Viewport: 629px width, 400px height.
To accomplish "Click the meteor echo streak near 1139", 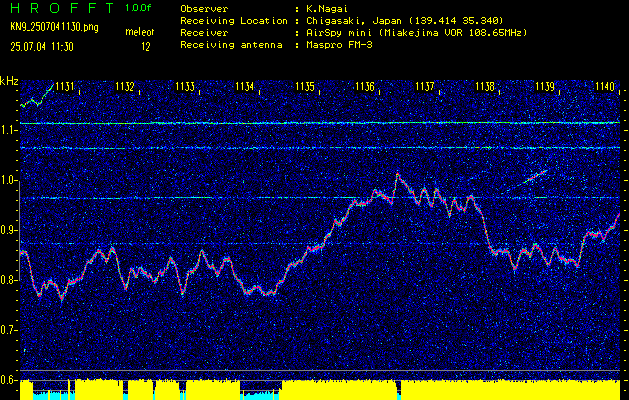I will point(535,177).
